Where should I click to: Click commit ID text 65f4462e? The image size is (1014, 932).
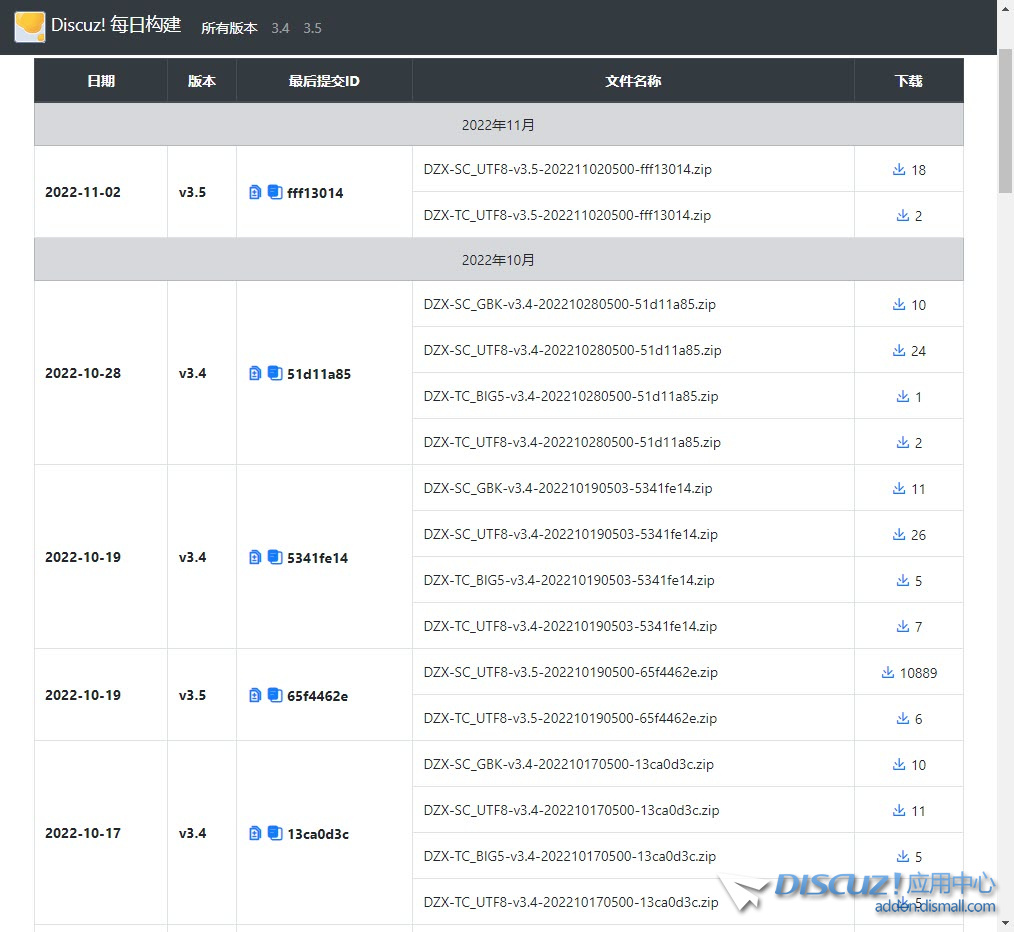click(x=318, y=696)
